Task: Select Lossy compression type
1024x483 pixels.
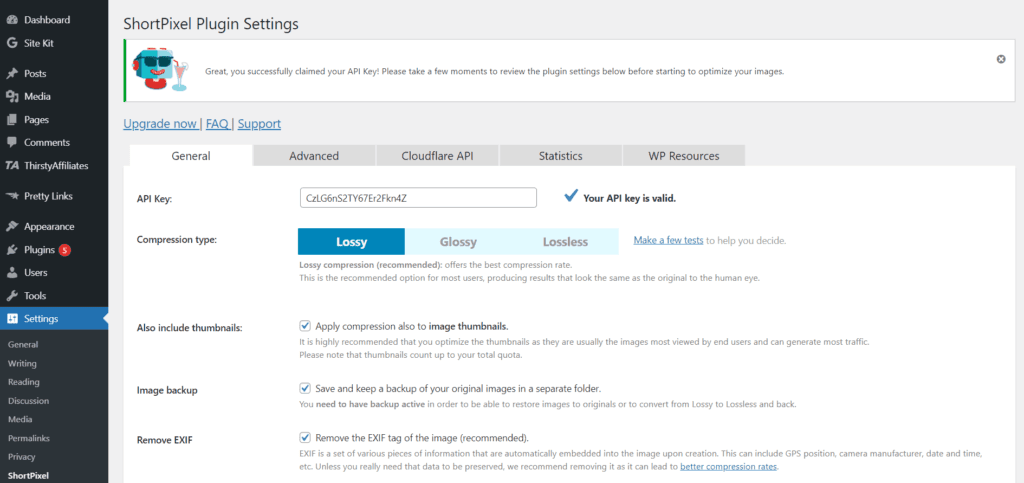Action: (351, 242)
